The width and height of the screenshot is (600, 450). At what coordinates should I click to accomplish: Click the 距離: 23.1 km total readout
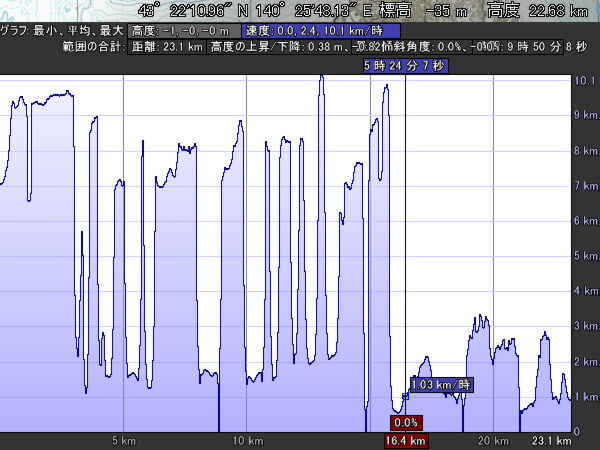167,47
